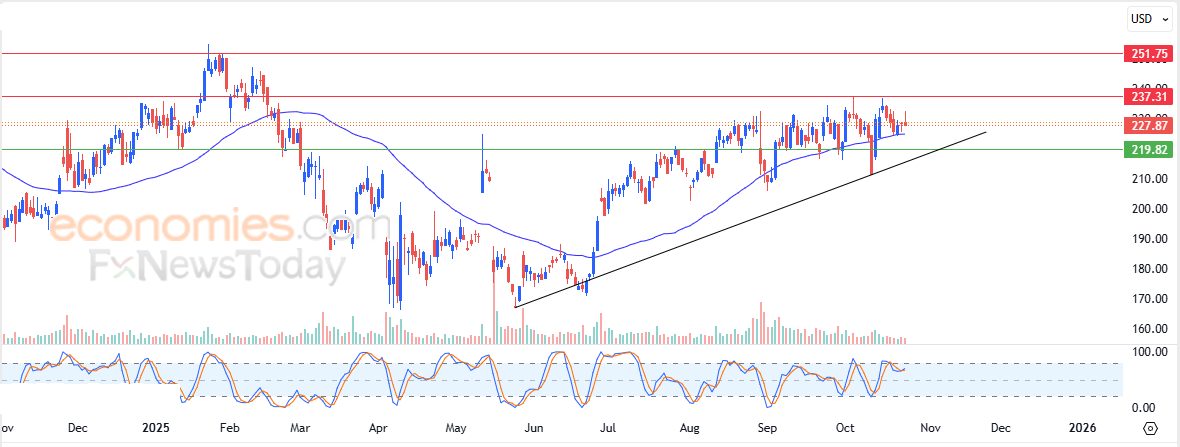The image size is (1180, 447).
Task: Click the 170.00 price axis value
Action: click(1148, 299)
